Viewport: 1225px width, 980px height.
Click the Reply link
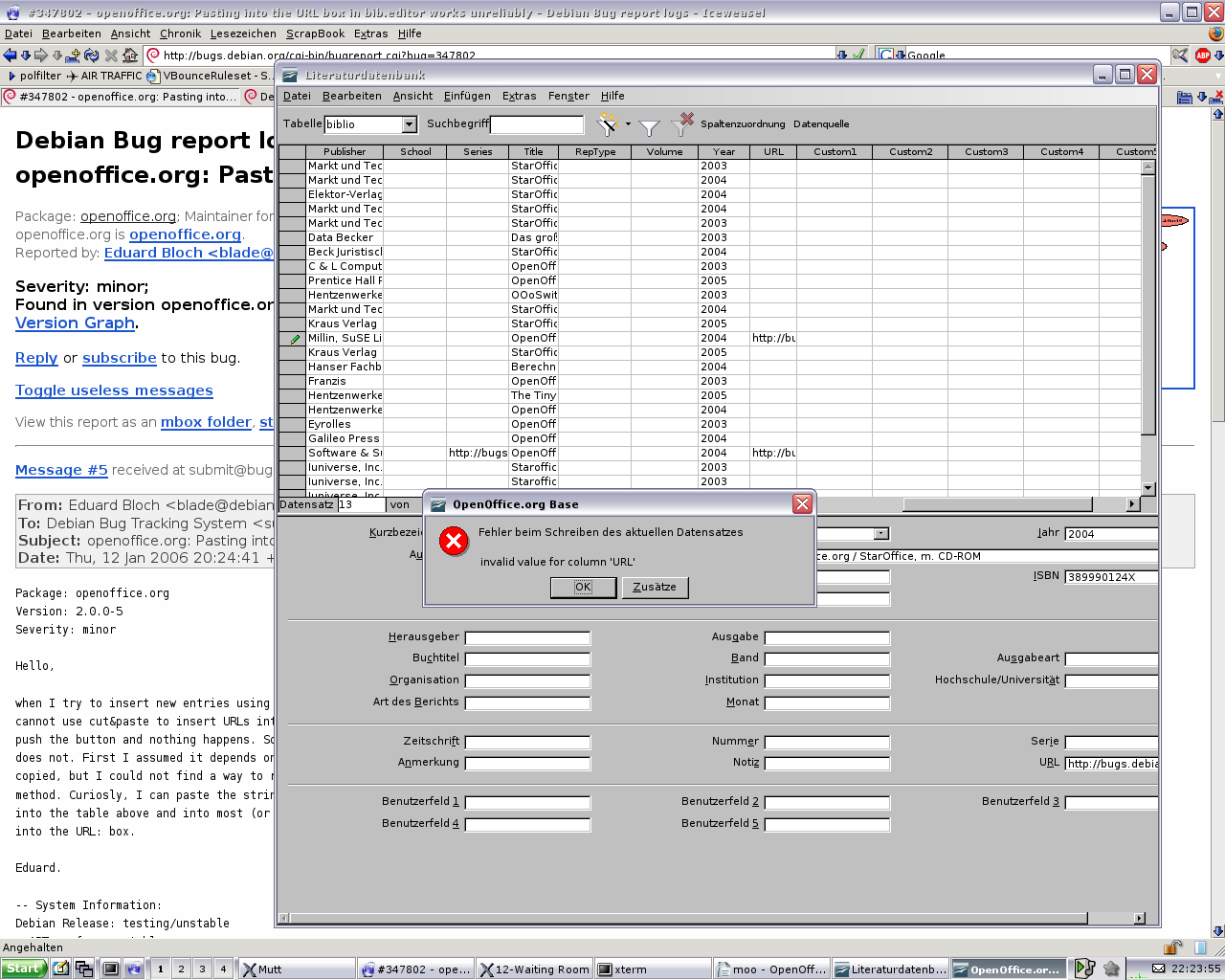pos(36,358)
